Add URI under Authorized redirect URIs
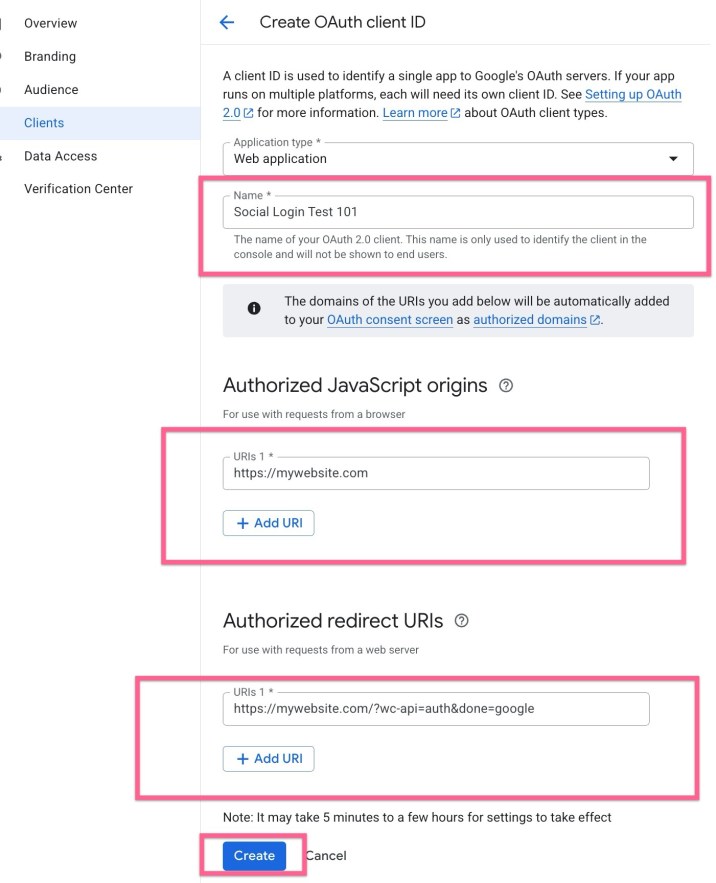716x883 pixels. pos(268,759)
